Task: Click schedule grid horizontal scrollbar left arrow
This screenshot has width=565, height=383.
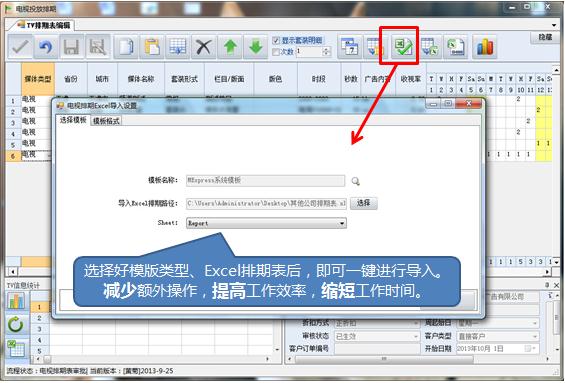Action: 13,272
